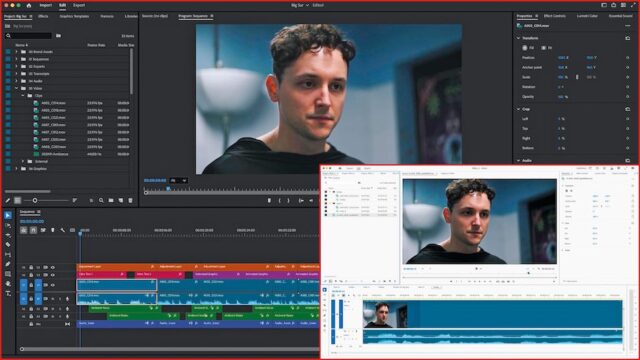Viewport: 640px width, 360px height.
Task: Select the Hand tool
Action: click(x=8, y=284)
